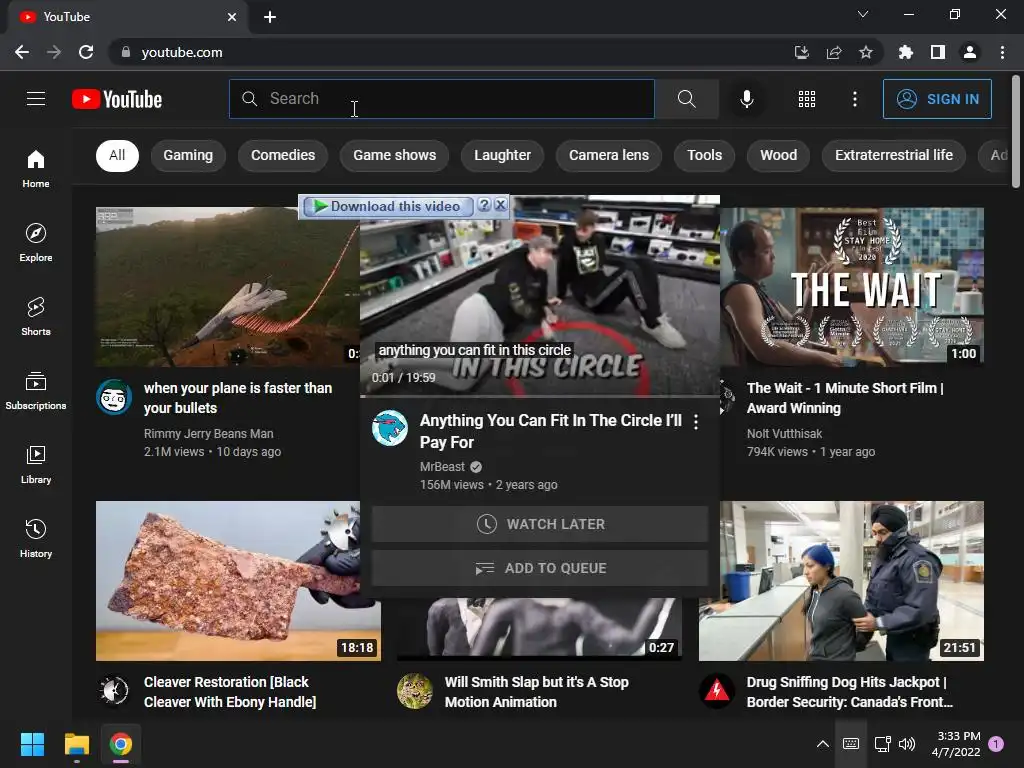
Task: Open The Wait short film thumbnail
Action: point(852,287)
